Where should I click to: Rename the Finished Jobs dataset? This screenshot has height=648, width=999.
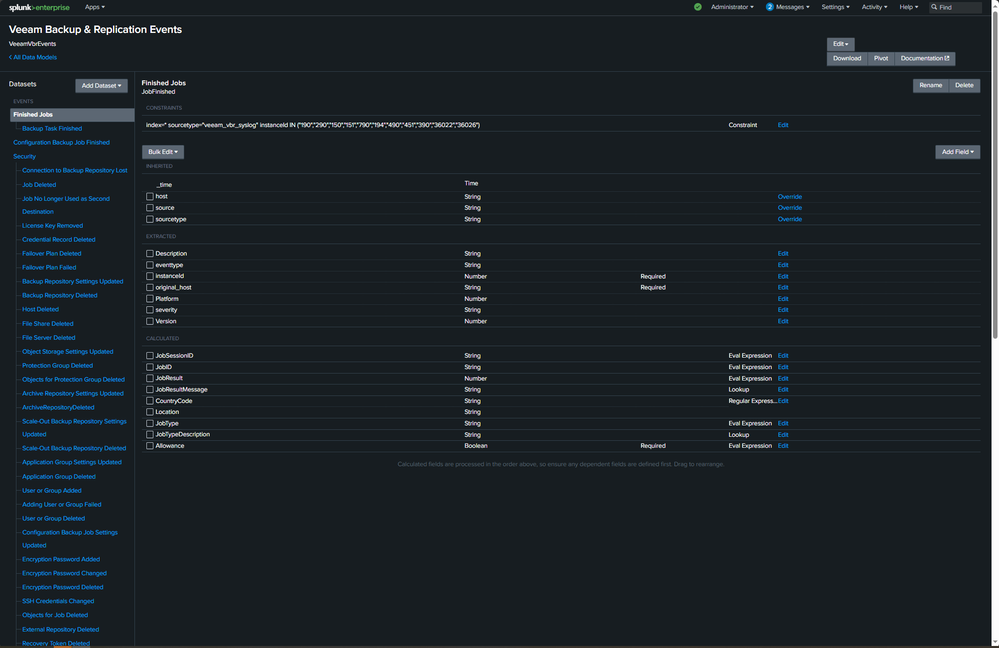point(930,85)
